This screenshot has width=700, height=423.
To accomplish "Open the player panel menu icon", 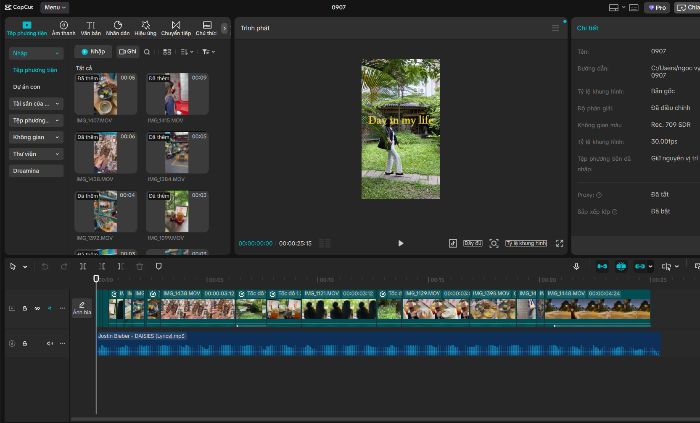I will (555, 28).
